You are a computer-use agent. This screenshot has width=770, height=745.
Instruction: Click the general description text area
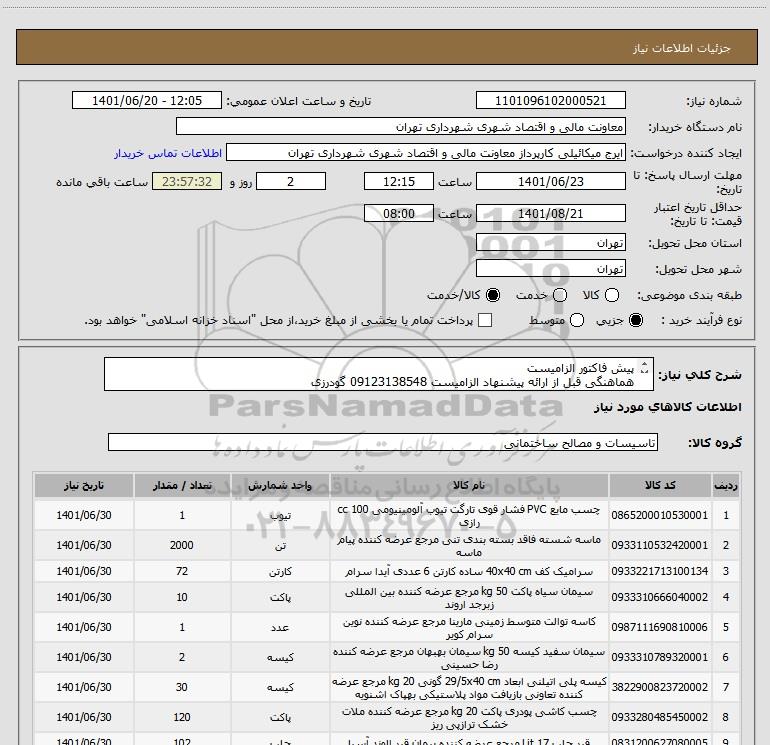pyautogui.click(x=379, y=374)
